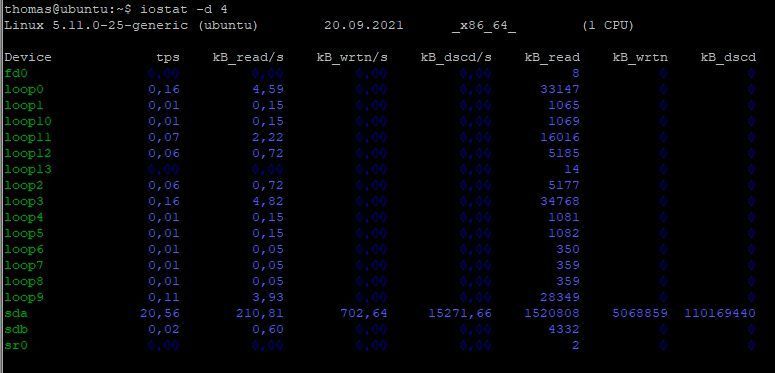Click the loop11 kB_read value '16016'
The image size is (775, 373).
tap(560, 137)
